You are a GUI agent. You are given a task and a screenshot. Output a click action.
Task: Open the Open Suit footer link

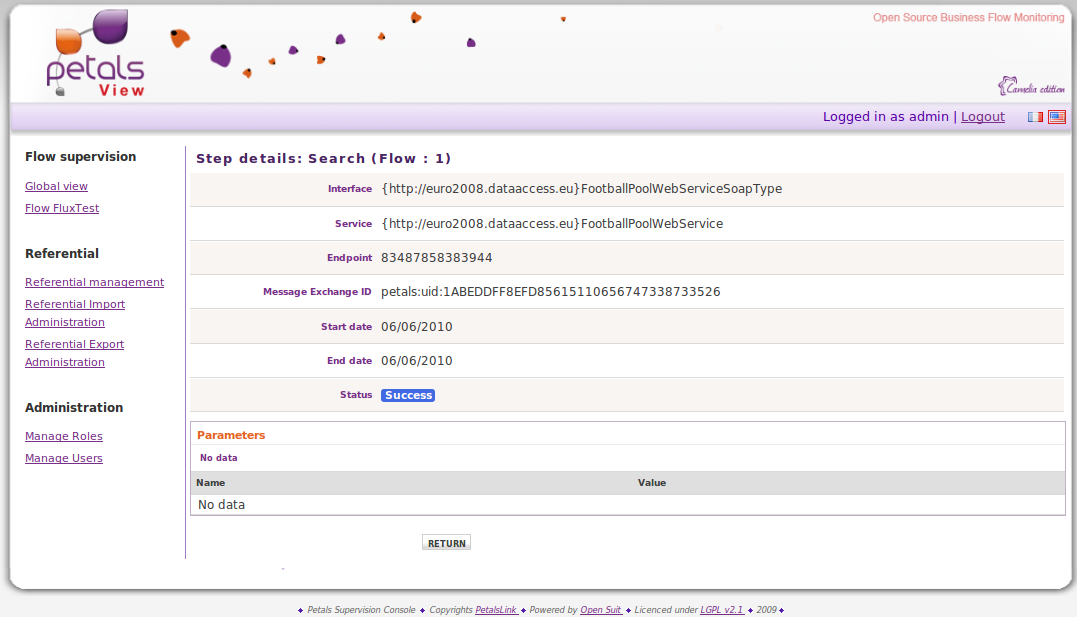(601, 610)
